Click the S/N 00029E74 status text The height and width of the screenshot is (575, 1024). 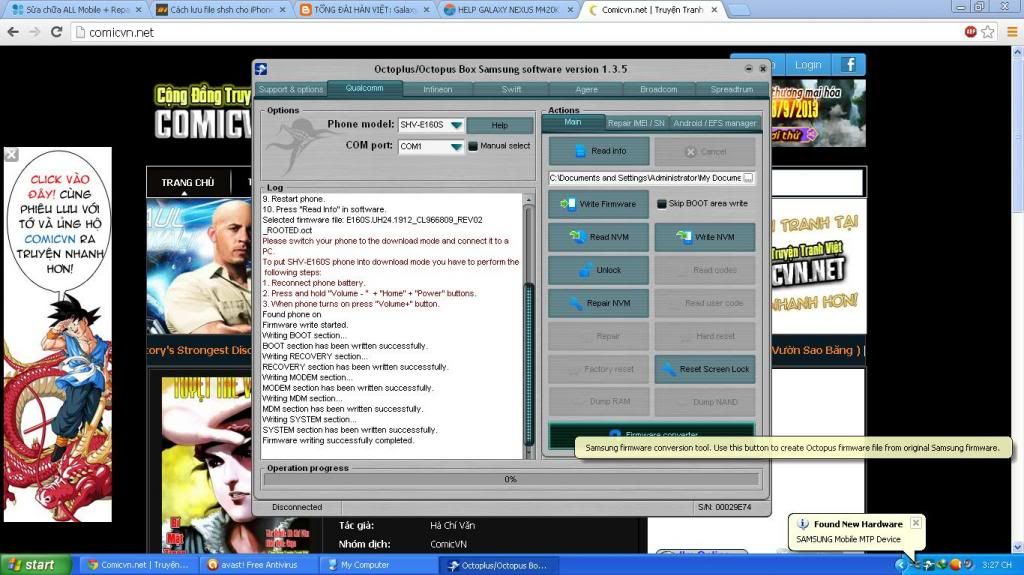click(724, 507)
